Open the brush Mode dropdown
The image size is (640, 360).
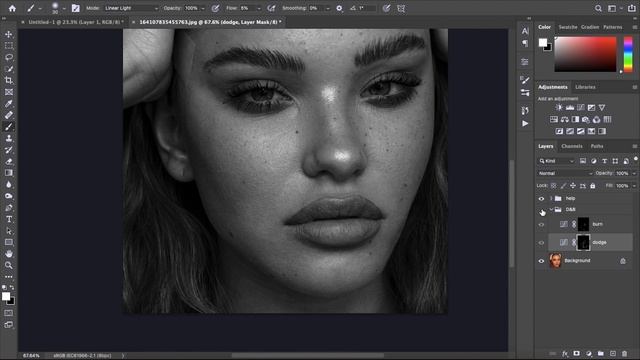[131, 8]
